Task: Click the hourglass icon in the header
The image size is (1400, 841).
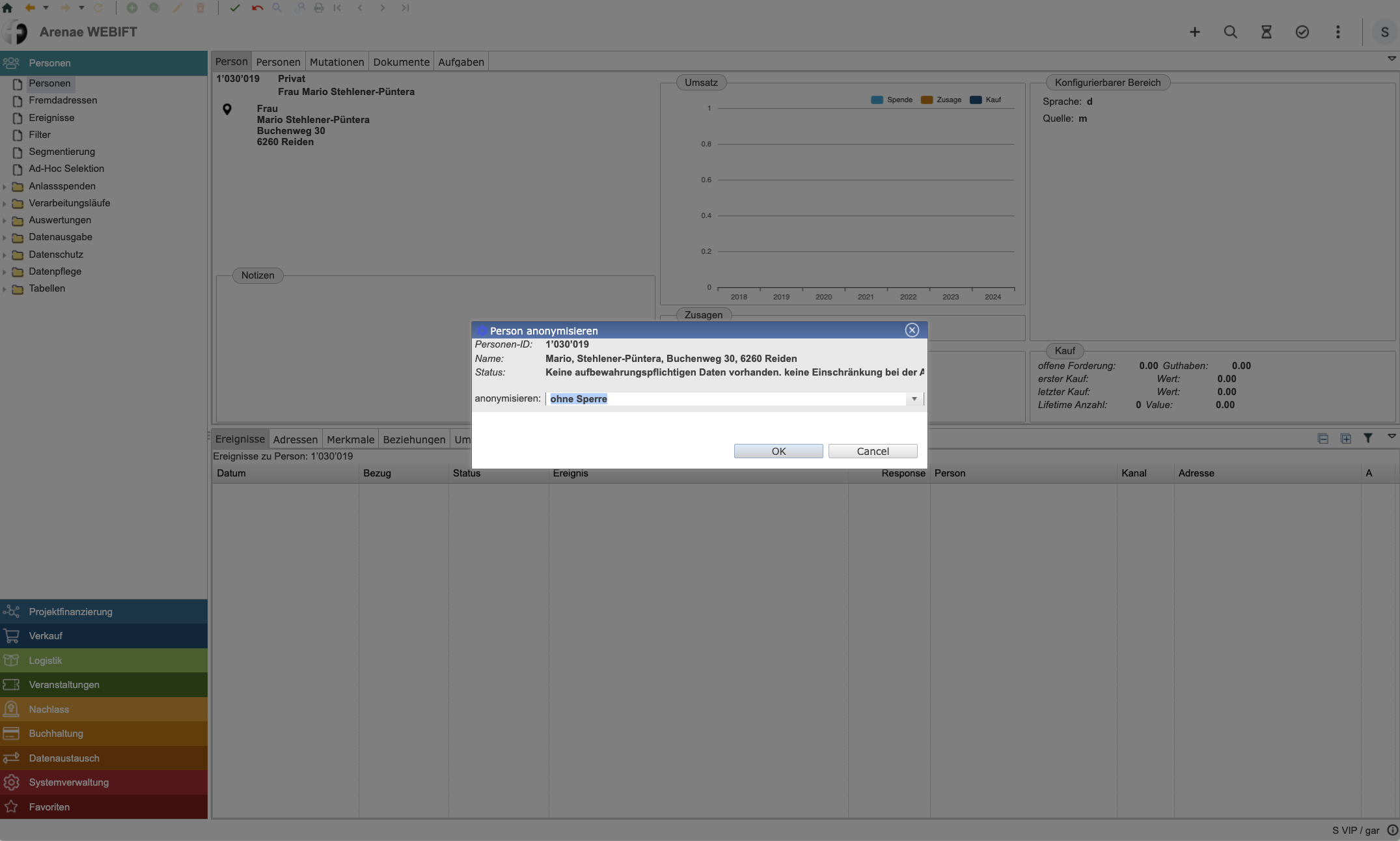Action: tap(1266, 32)
